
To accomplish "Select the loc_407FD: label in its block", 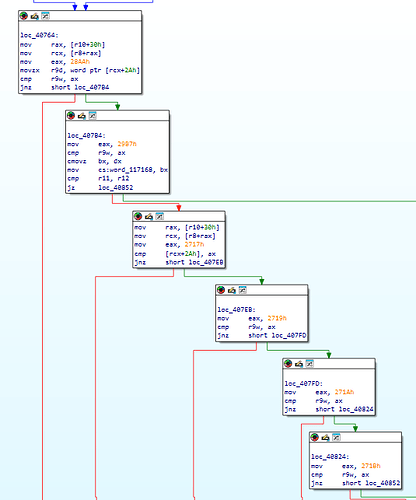I will point(303,384).
